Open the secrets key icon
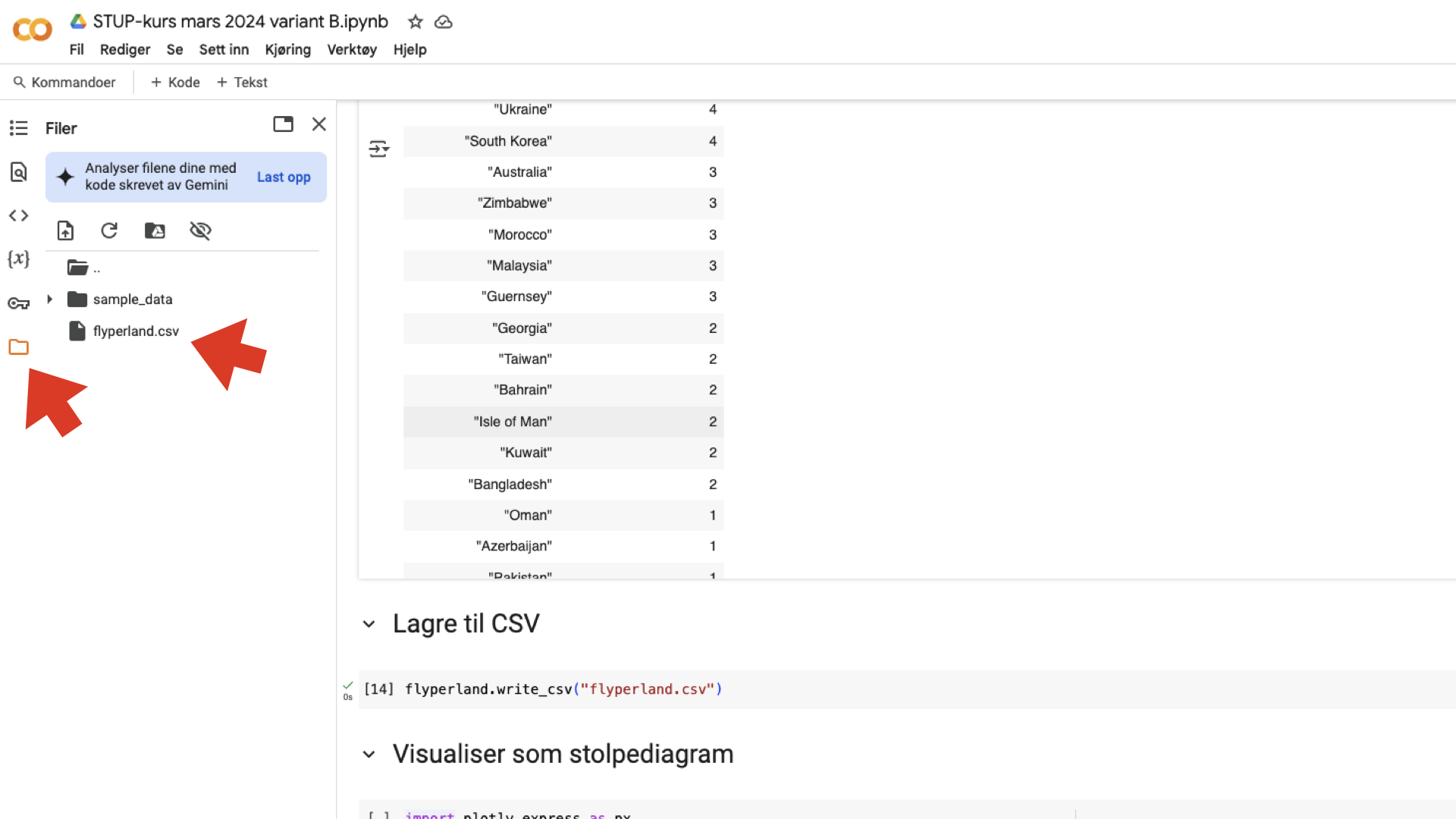The image size is (1456, 819). [x=18, y=303]
